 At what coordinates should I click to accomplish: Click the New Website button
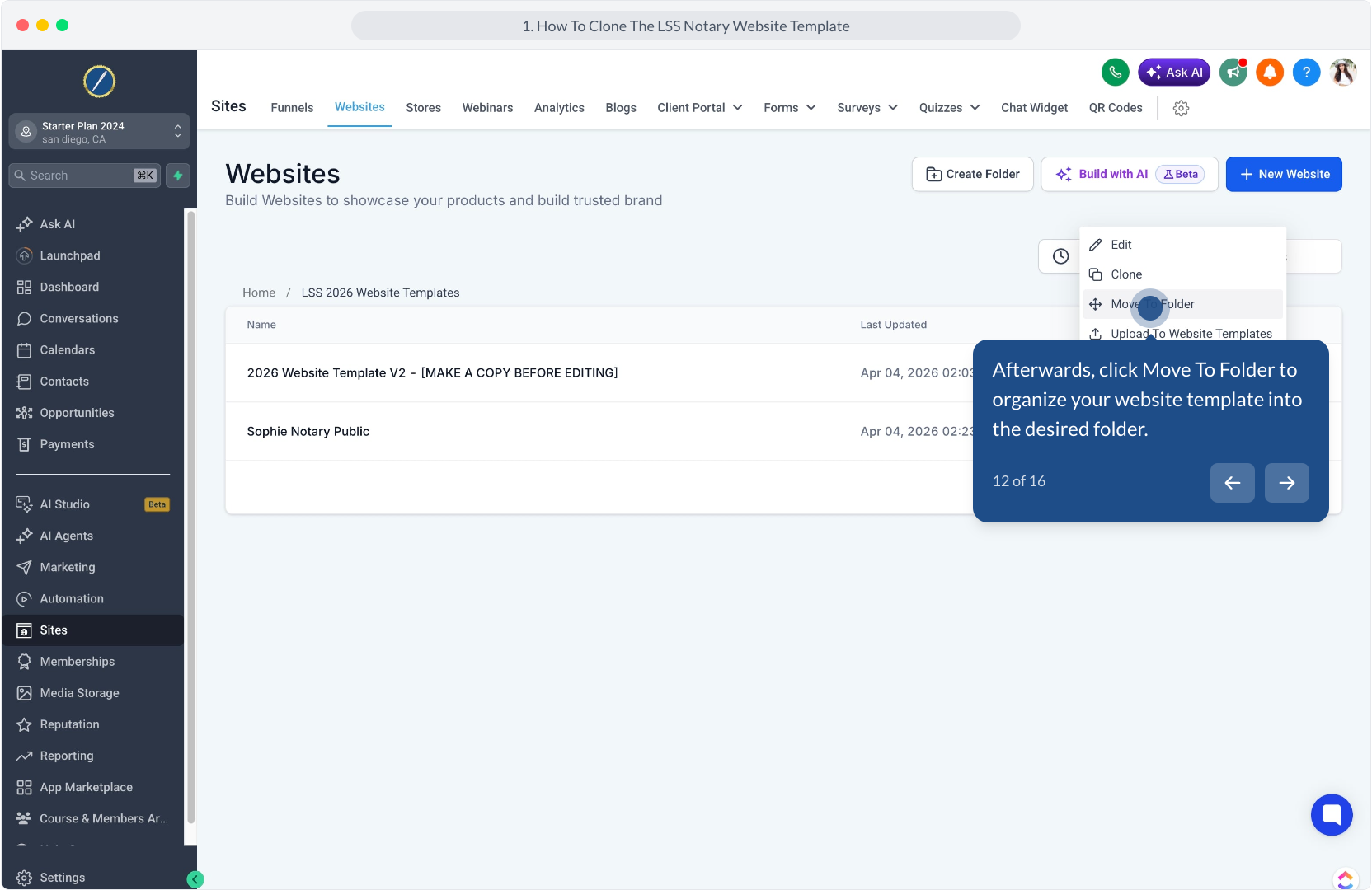click(1284, 174)
